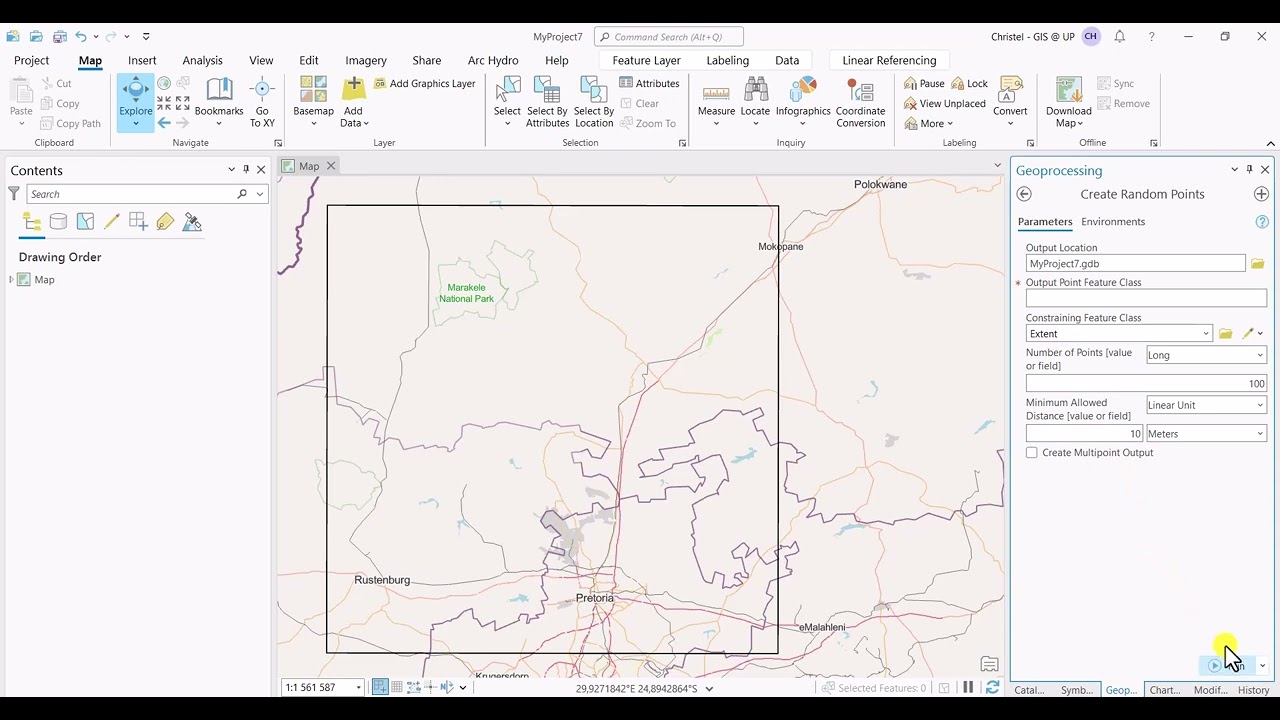The height and width of the screenshot is (720, 1280).
Task: Open the Contents pane options menu arrow
Action: coord(232,170)
